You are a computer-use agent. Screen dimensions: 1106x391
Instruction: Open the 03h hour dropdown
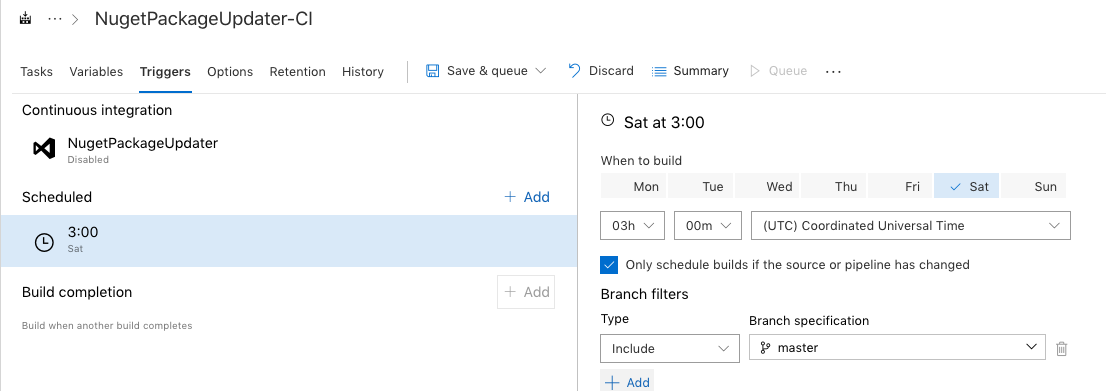point(633,226)
